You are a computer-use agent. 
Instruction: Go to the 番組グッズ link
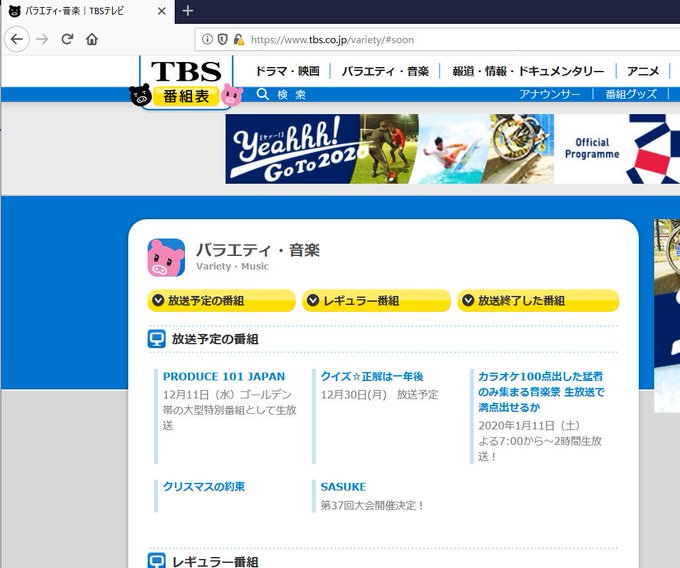631,94
